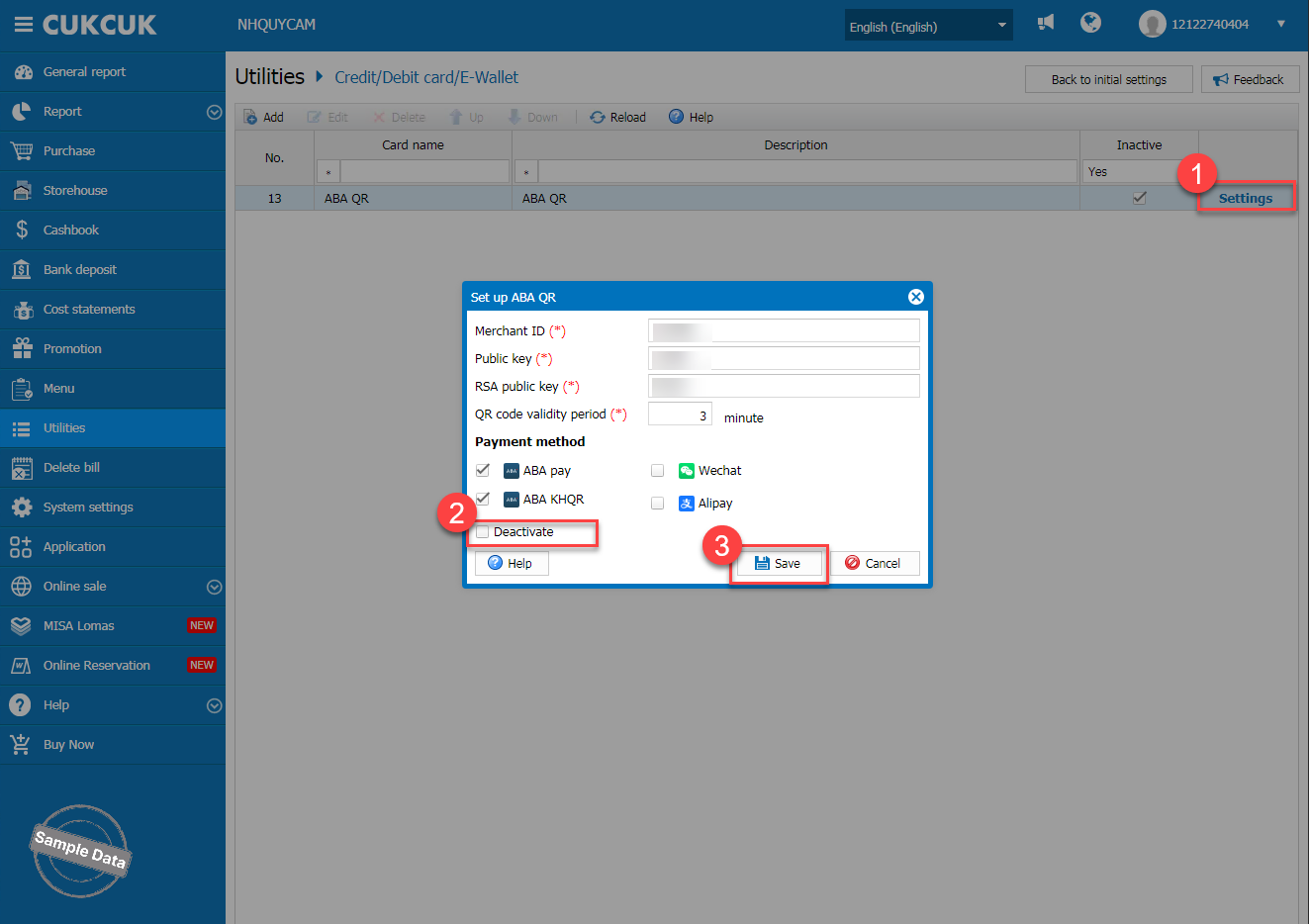Click the Buy Now cart icon

click(x=20, y=744)
